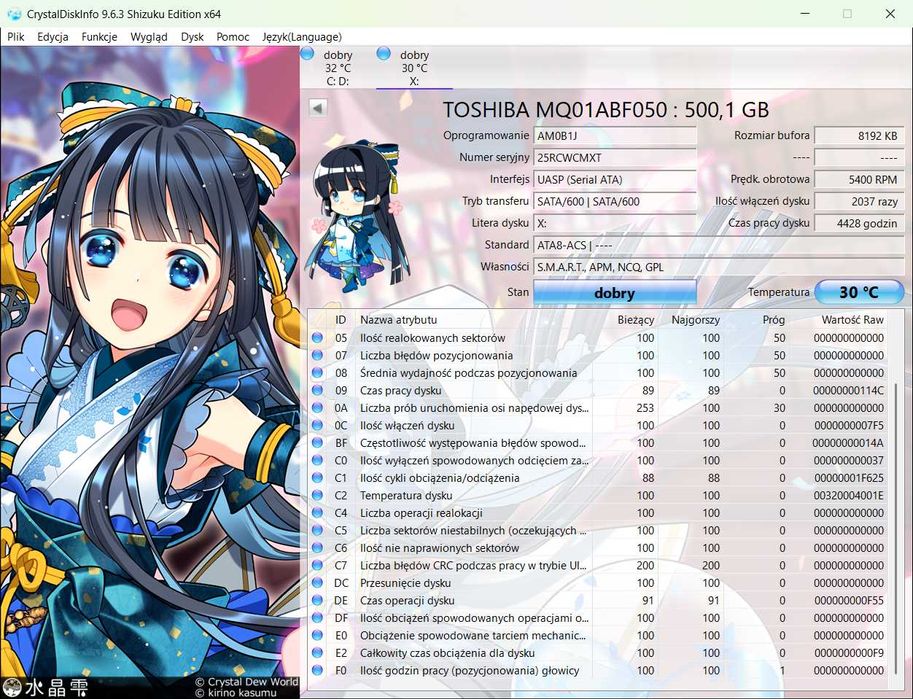Click the dobry health status button

615,292
